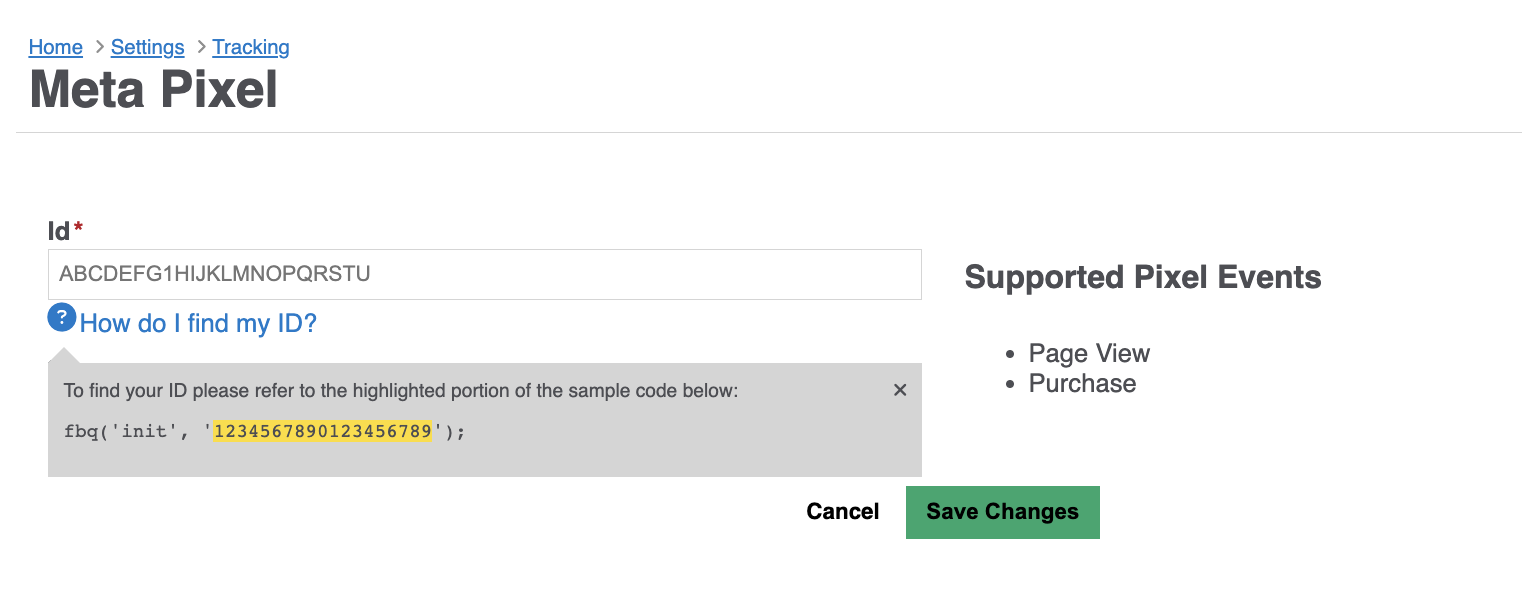Click the chevron between Settings and Tracking
1522x604 pixels.
coord(201,47)
